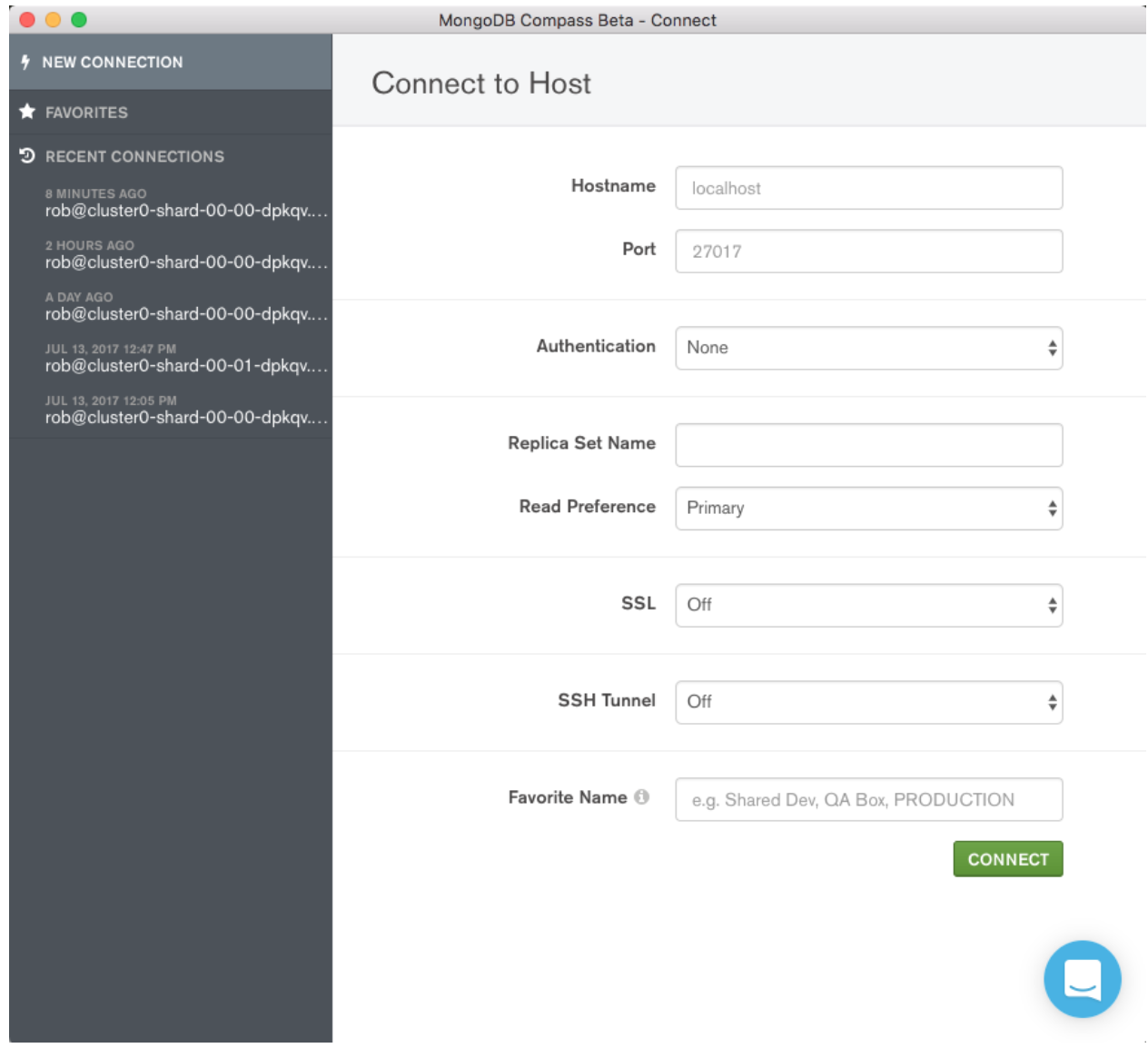Click the Favorites star icon
Viewport: 1148px width, 1048px height.
coord(27,112)
